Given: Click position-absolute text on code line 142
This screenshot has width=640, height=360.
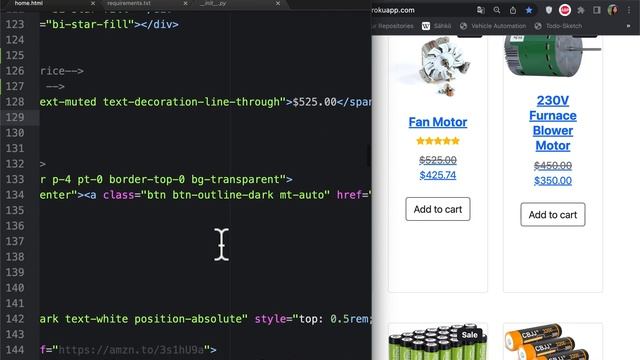Looking at the screenshot, I should [188, 319].
